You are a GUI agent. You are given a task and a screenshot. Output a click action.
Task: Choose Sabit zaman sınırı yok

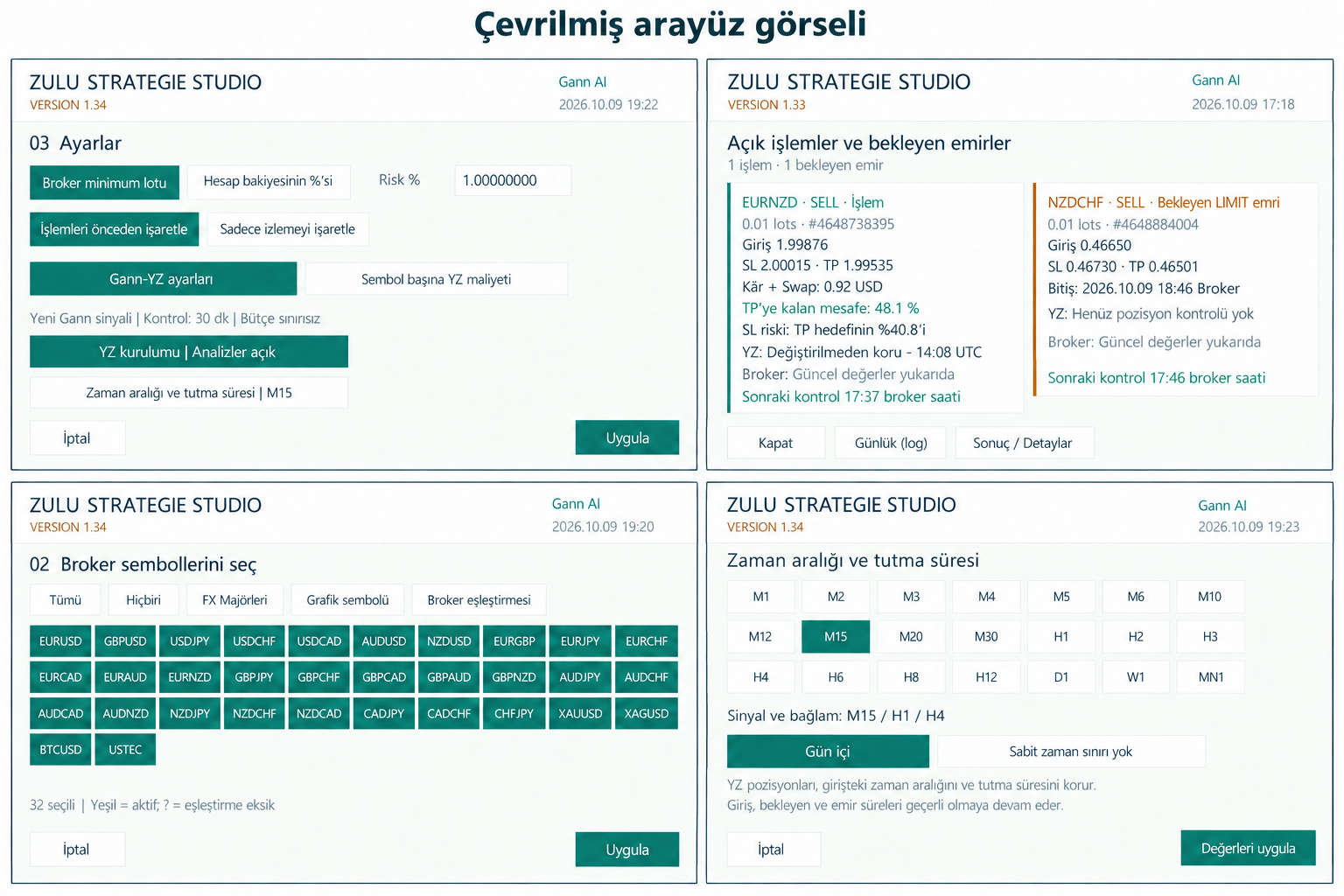point(1071,752)
